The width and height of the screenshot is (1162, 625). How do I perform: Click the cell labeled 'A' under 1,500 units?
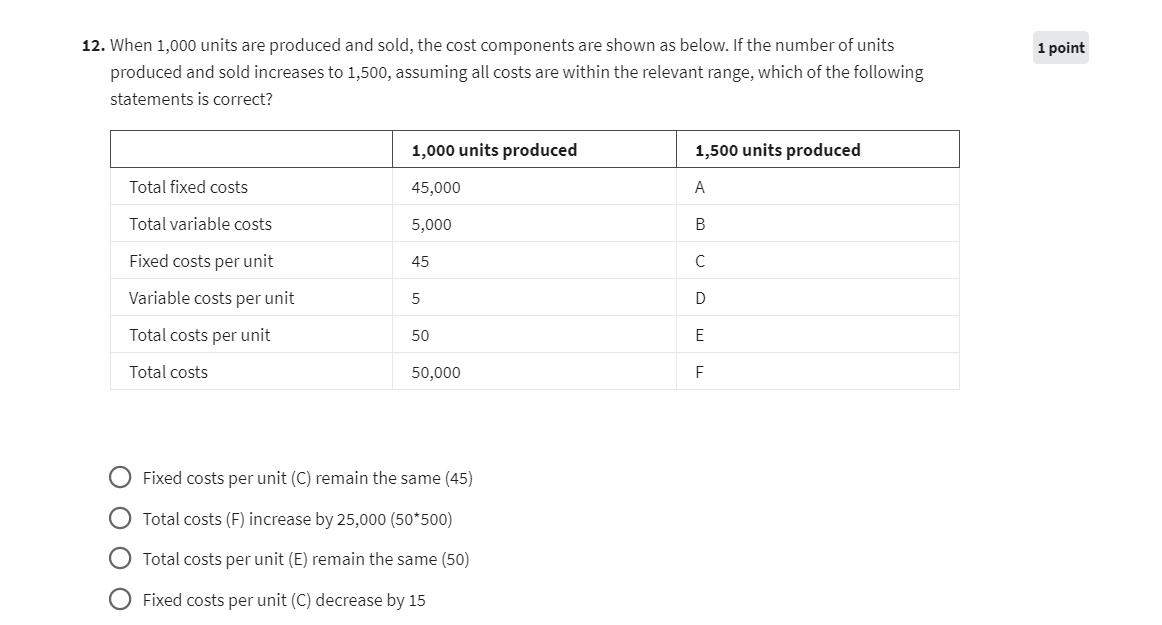click(x=700, y=186)
